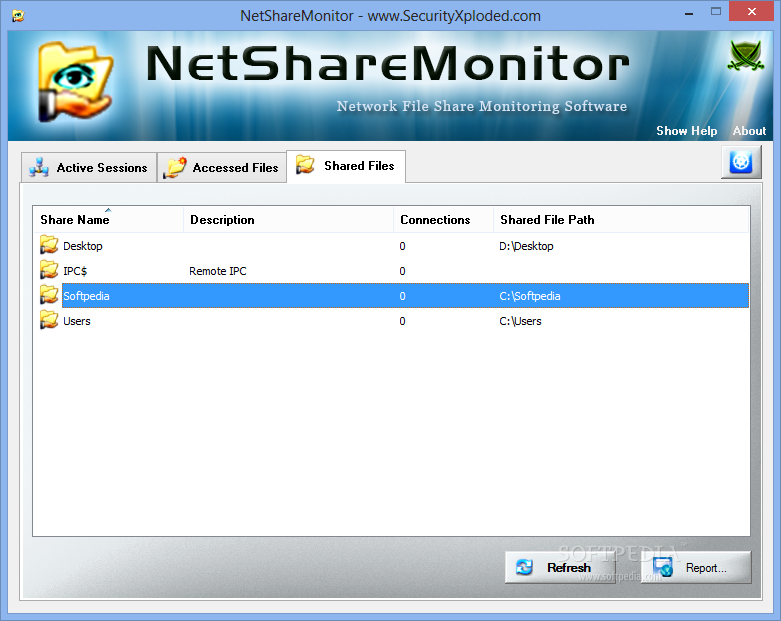Click the Users row connections value 0
The height and width of the screenshot is (621, 781).
(x=402, y=321)
